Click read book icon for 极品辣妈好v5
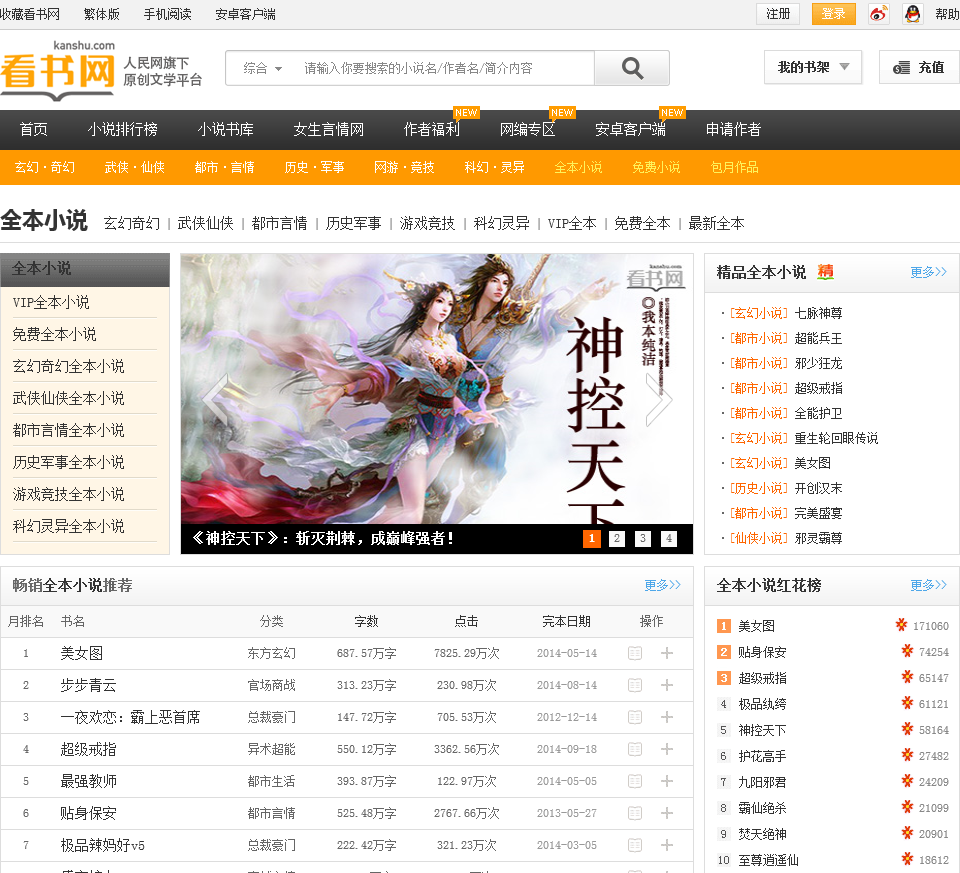The height and width of the screenshot is (873, 960). (635, 845)
